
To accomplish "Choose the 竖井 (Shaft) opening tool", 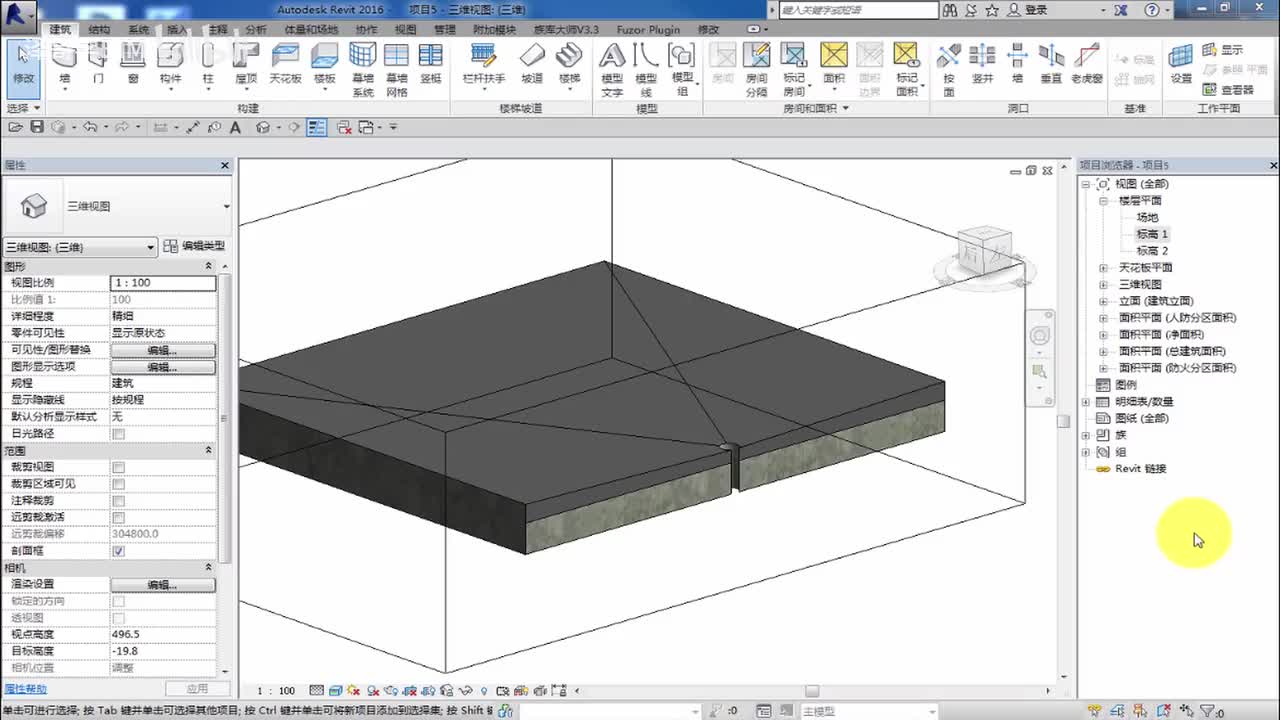I will pyautogui.click(x=983, y=62).
